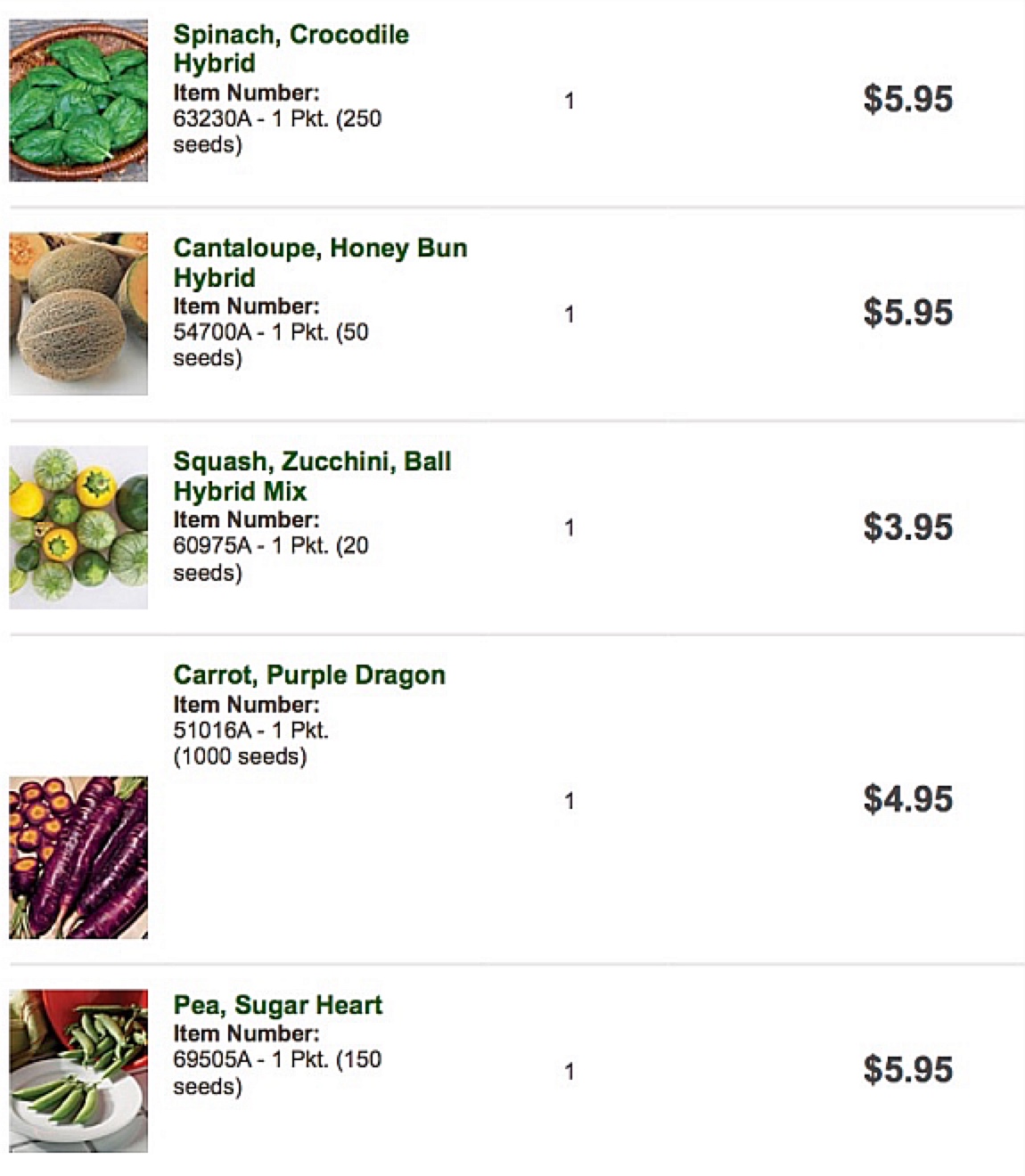Click the $3.95 squash price
Screen dimensions: 1025x1176
[x=907, y=527]
